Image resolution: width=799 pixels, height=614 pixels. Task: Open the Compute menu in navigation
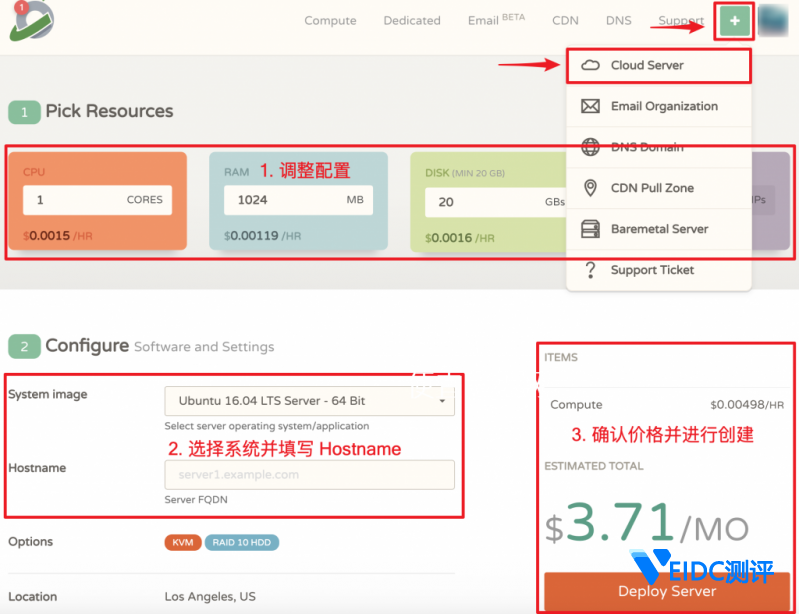330,21
